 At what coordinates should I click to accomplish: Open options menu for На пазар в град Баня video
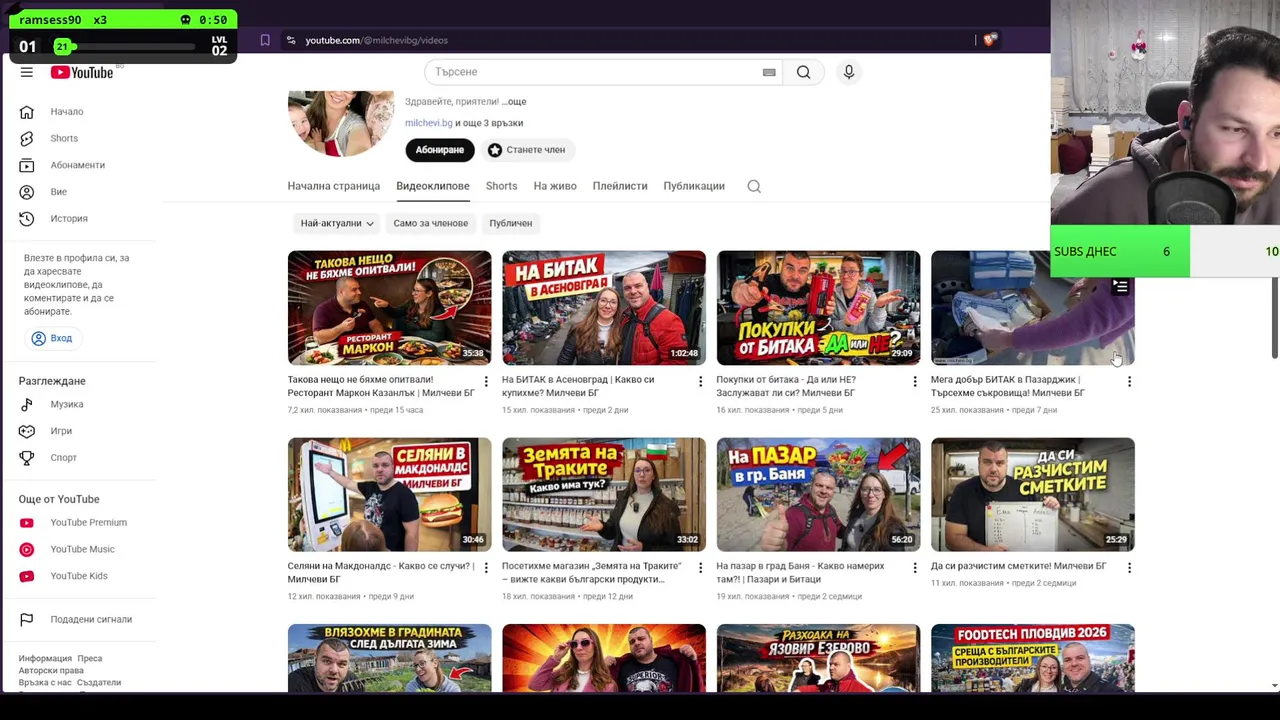coord(915,567)
